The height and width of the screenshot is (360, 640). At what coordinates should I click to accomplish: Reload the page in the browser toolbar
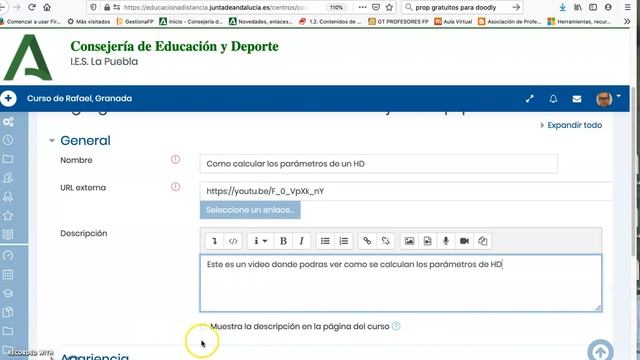pos(32,7)
